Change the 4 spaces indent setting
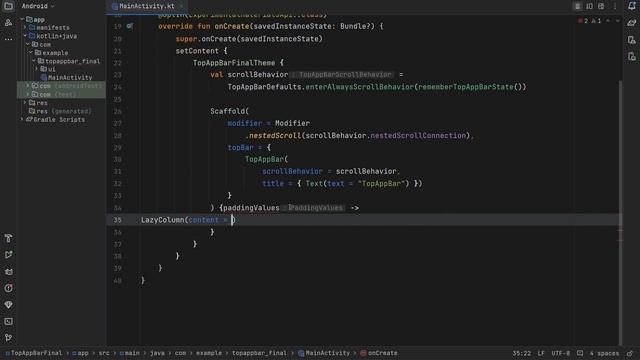The width and height of the screenshot is (640, 360). [x=604, y=353]
